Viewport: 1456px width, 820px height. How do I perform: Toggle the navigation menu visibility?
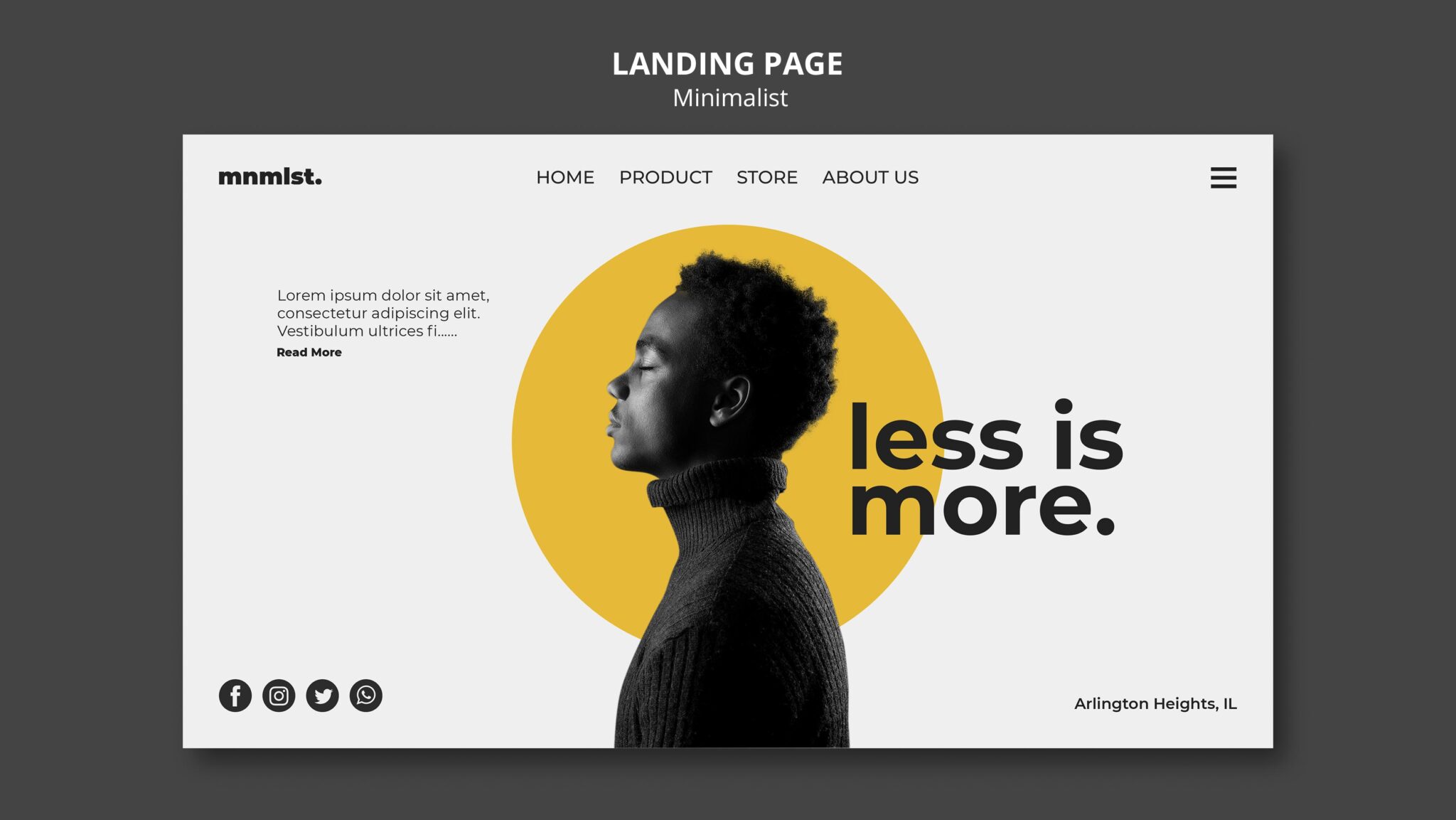(x=1223, y=178)
